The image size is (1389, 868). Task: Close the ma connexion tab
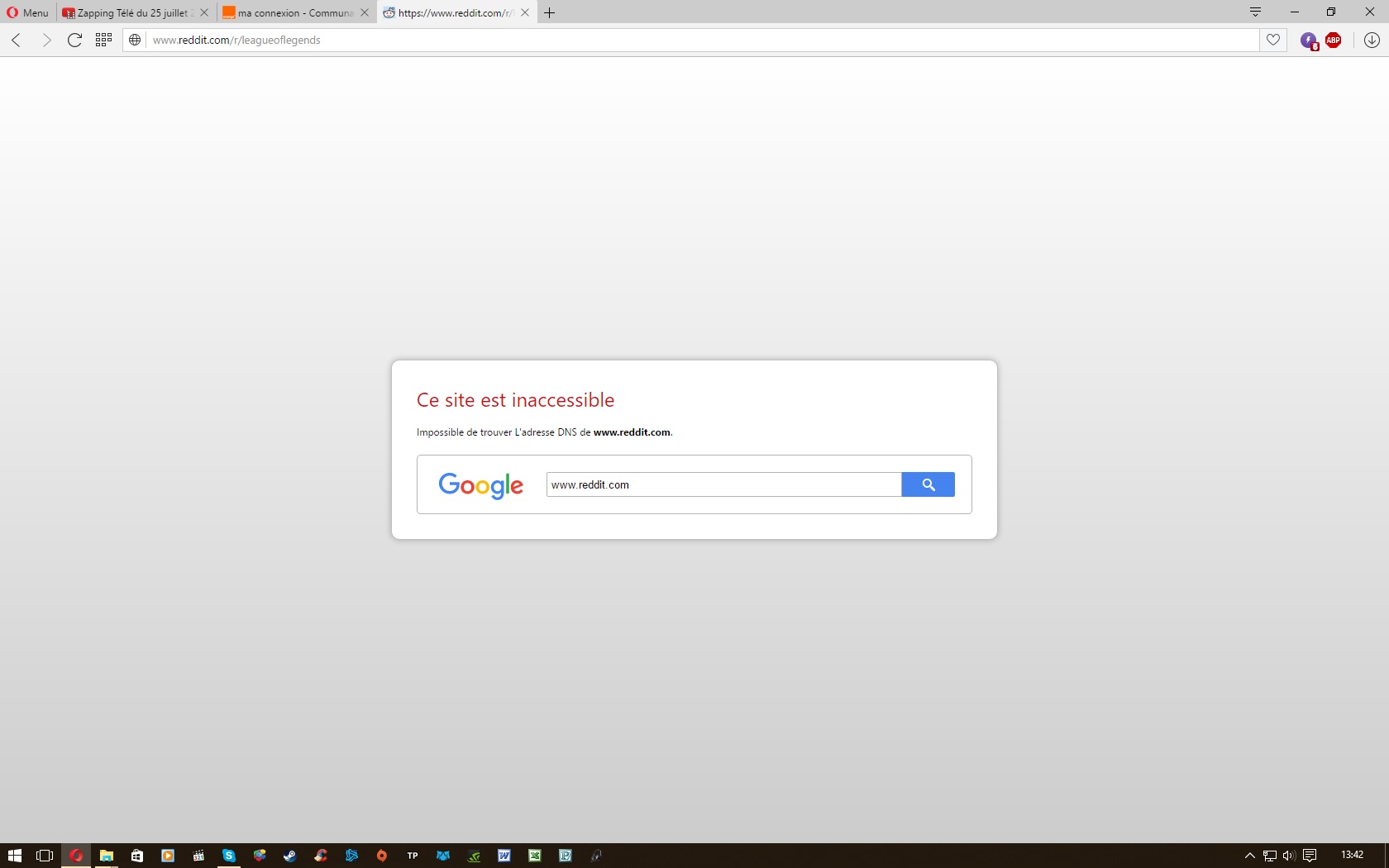pos(365,12)
